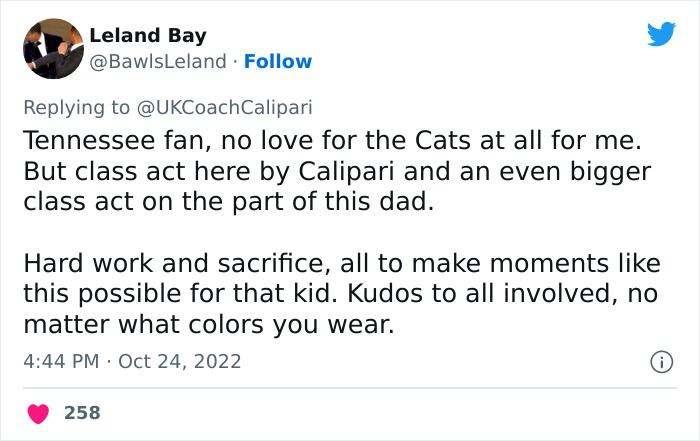Open the Leland Bay display name
This screenshot has height=441, width=700.
coord(148,36)
